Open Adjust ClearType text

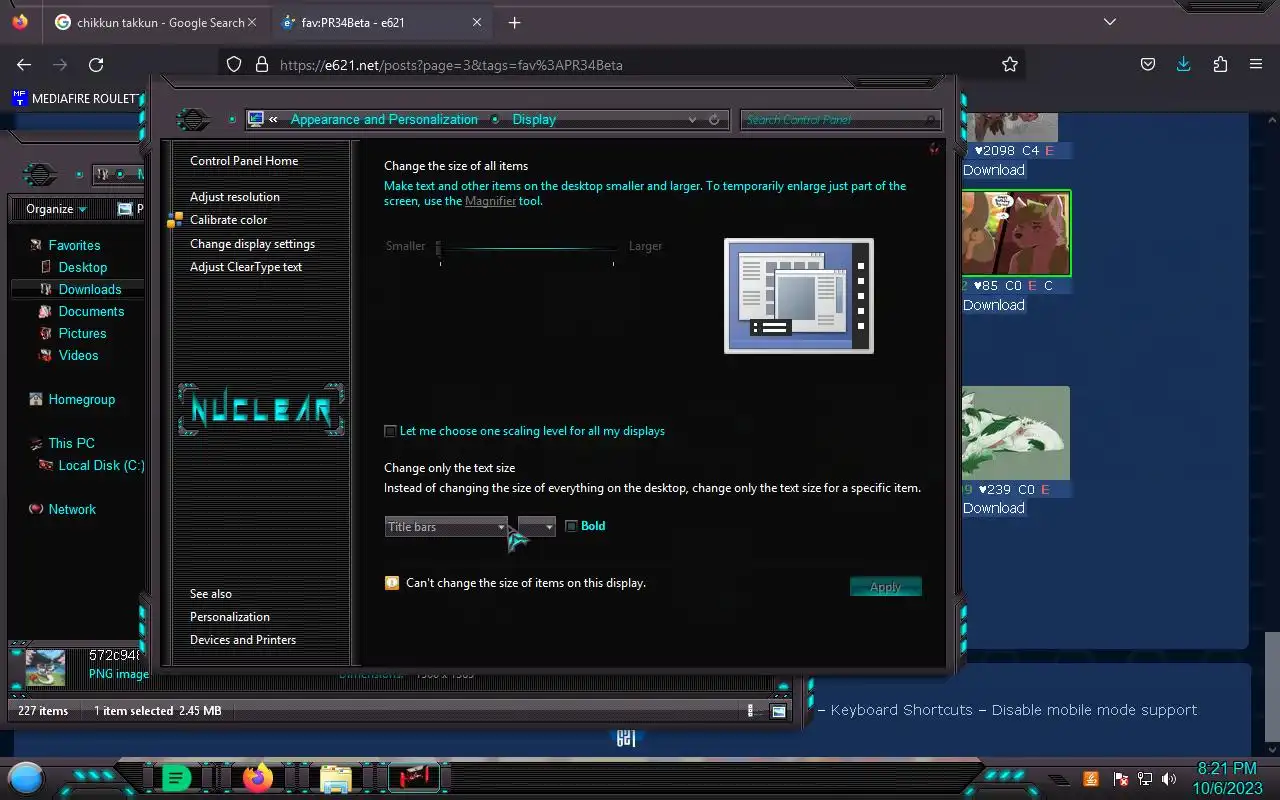click(246, 267)
